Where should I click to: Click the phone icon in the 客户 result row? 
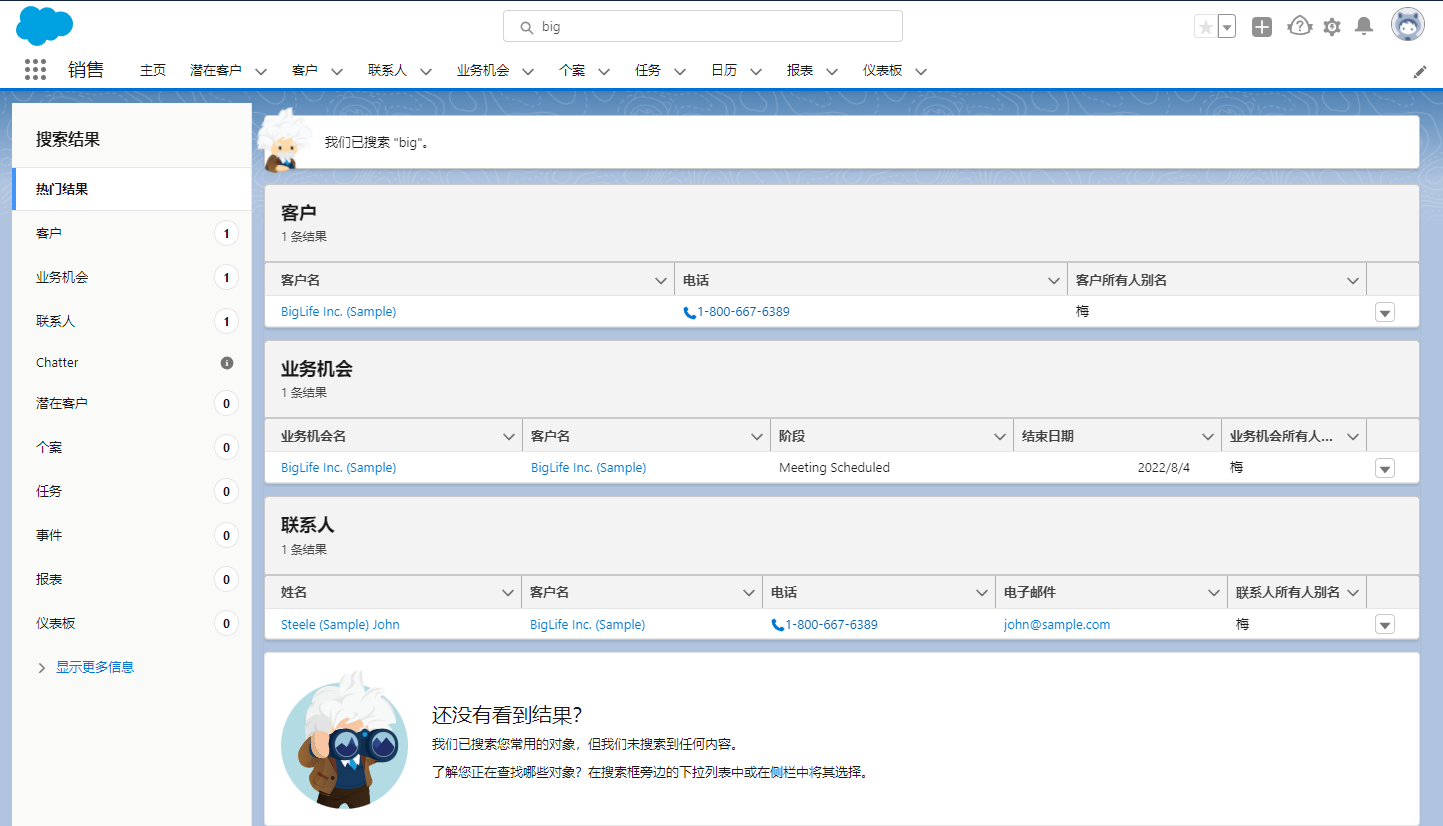pyautogui.click(x=689, y=312)
